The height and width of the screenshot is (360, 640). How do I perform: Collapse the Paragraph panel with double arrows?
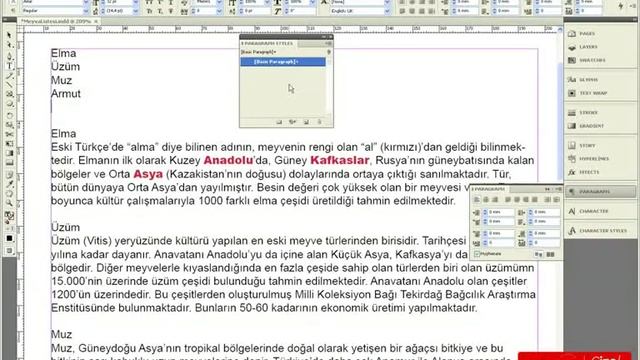pos(547,189)
